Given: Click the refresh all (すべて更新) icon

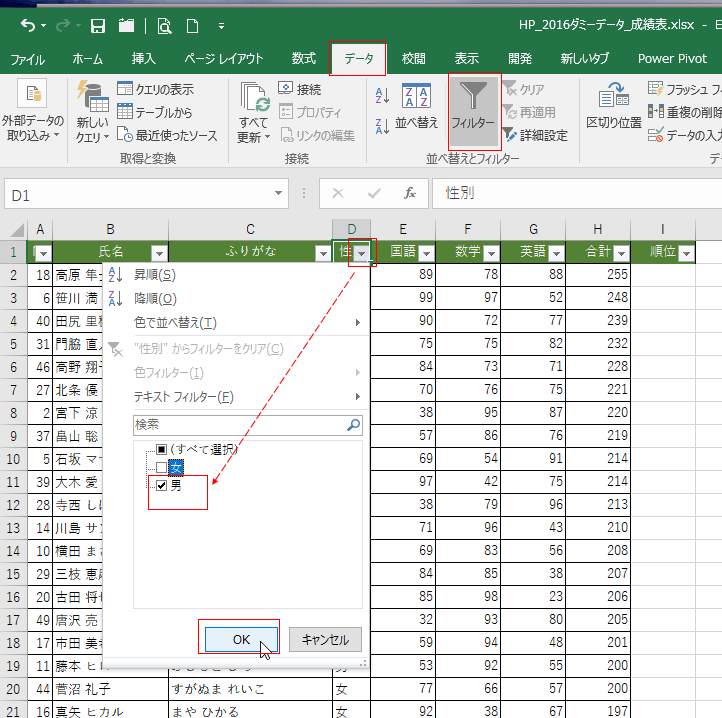Looking at the screenshot, I should (x=254, y=110).
